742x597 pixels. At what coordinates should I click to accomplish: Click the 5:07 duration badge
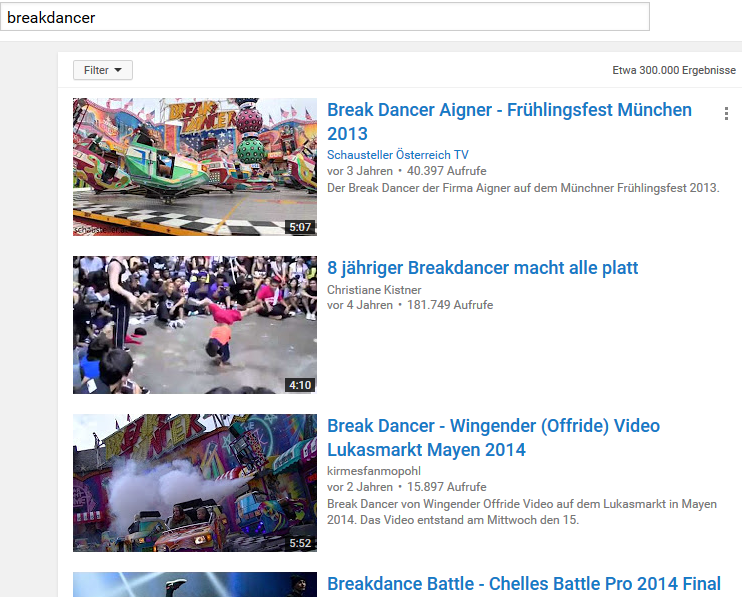(x=300, y=227)
